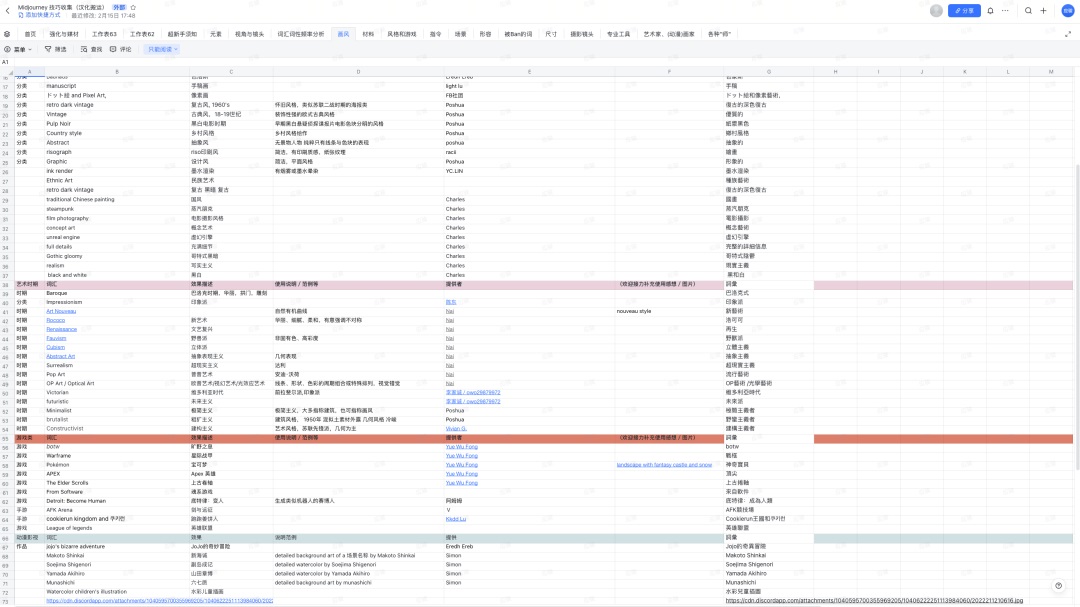Star the document as favorite

(x=134, y=8)
